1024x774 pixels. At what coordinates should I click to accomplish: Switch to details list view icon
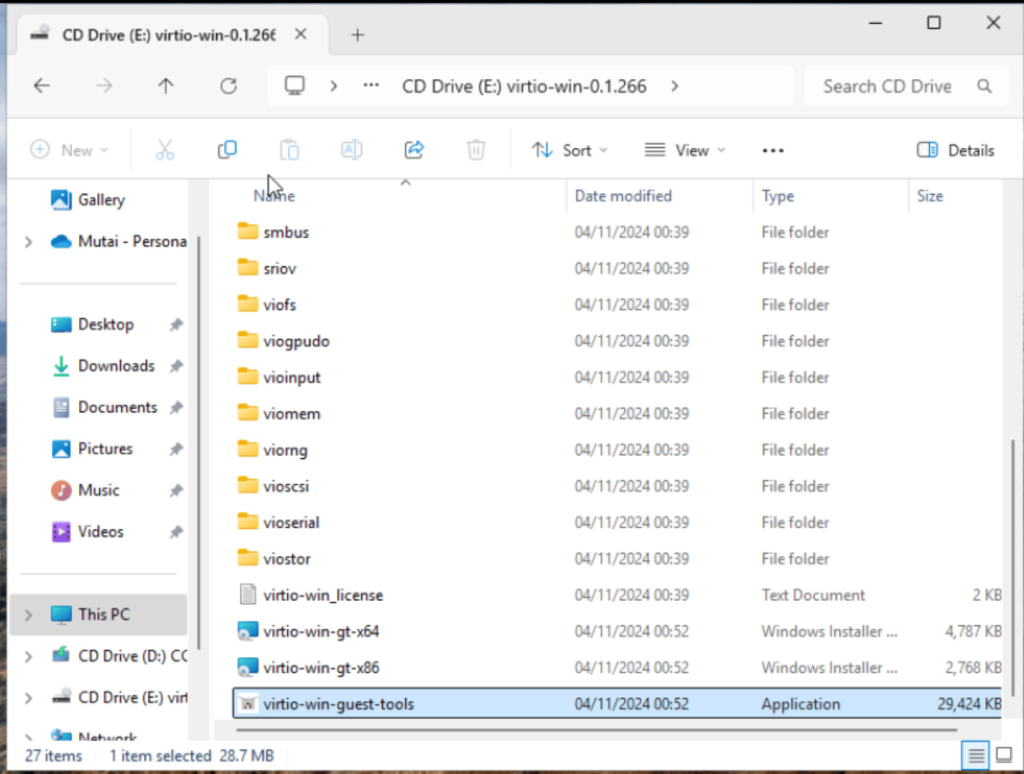[976, 756]
